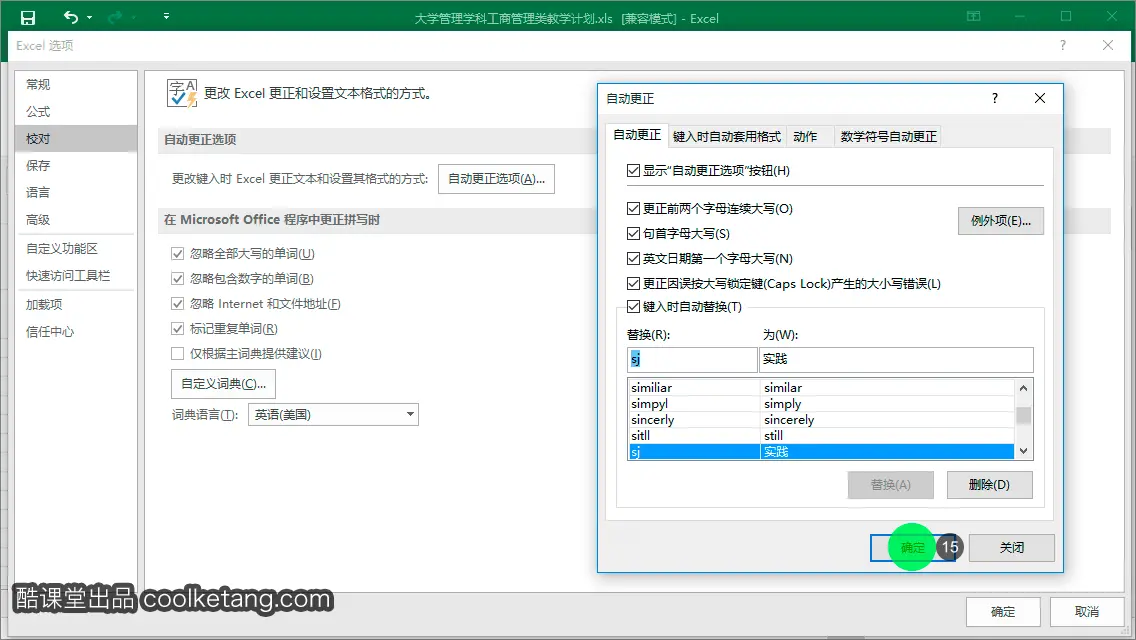1136x640 pixels.
Task: Click the Save icon in Excel title bar
Action: pyautogui.click(x=28, y=17)
